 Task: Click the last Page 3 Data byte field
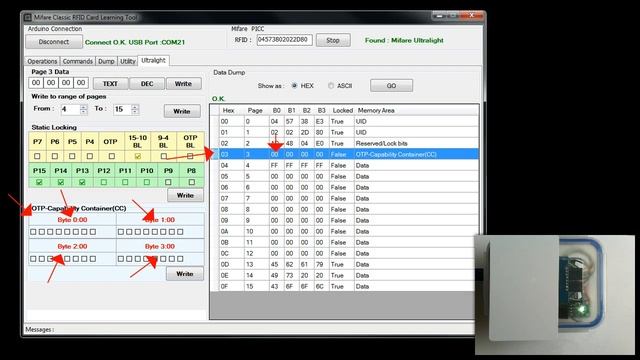[x=81, y=83]
